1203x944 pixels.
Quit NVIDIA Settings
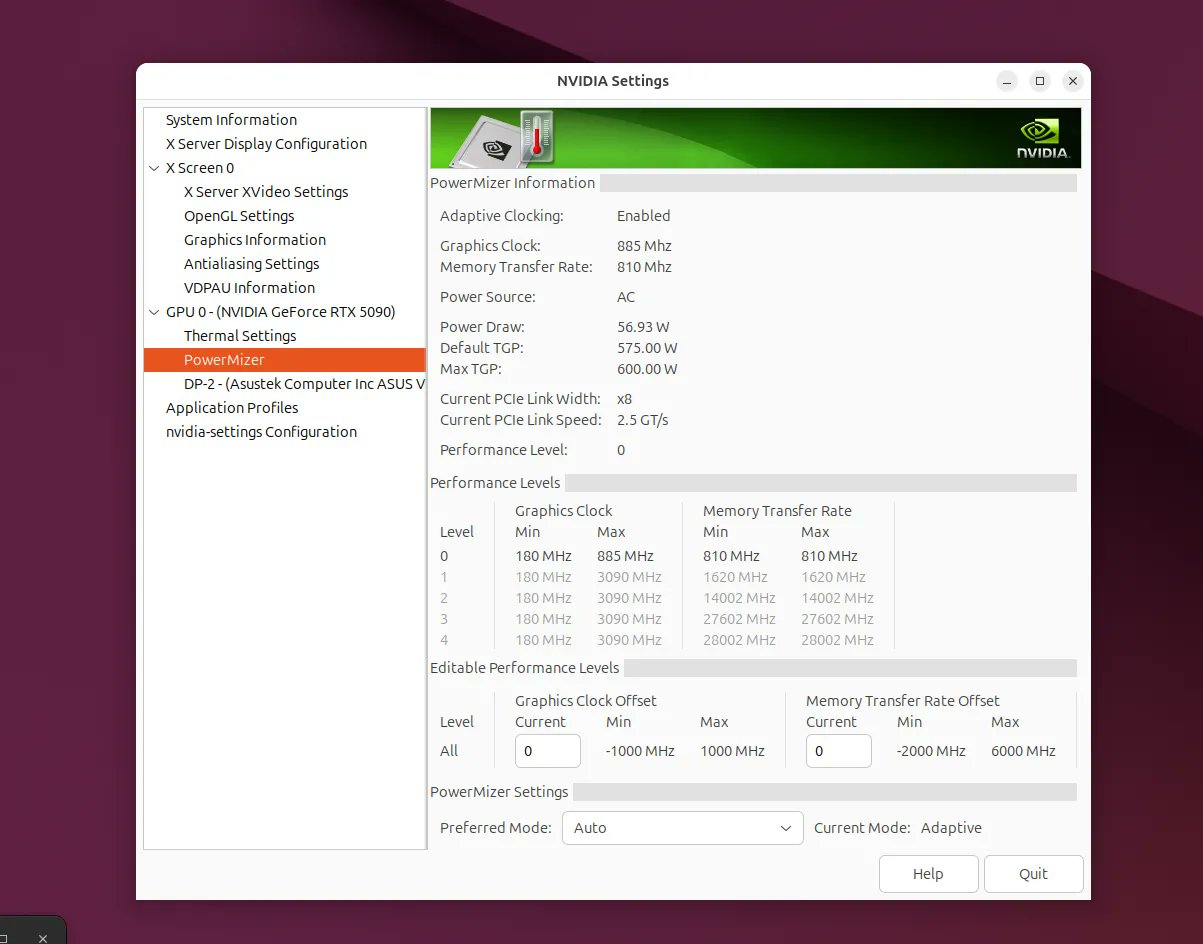1033,873
